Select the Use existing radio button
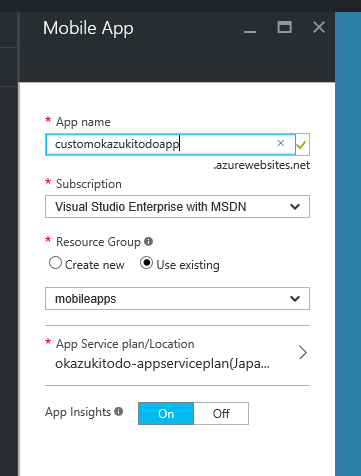This screenshot has width=361, height=476. click(x=146, y=263)
